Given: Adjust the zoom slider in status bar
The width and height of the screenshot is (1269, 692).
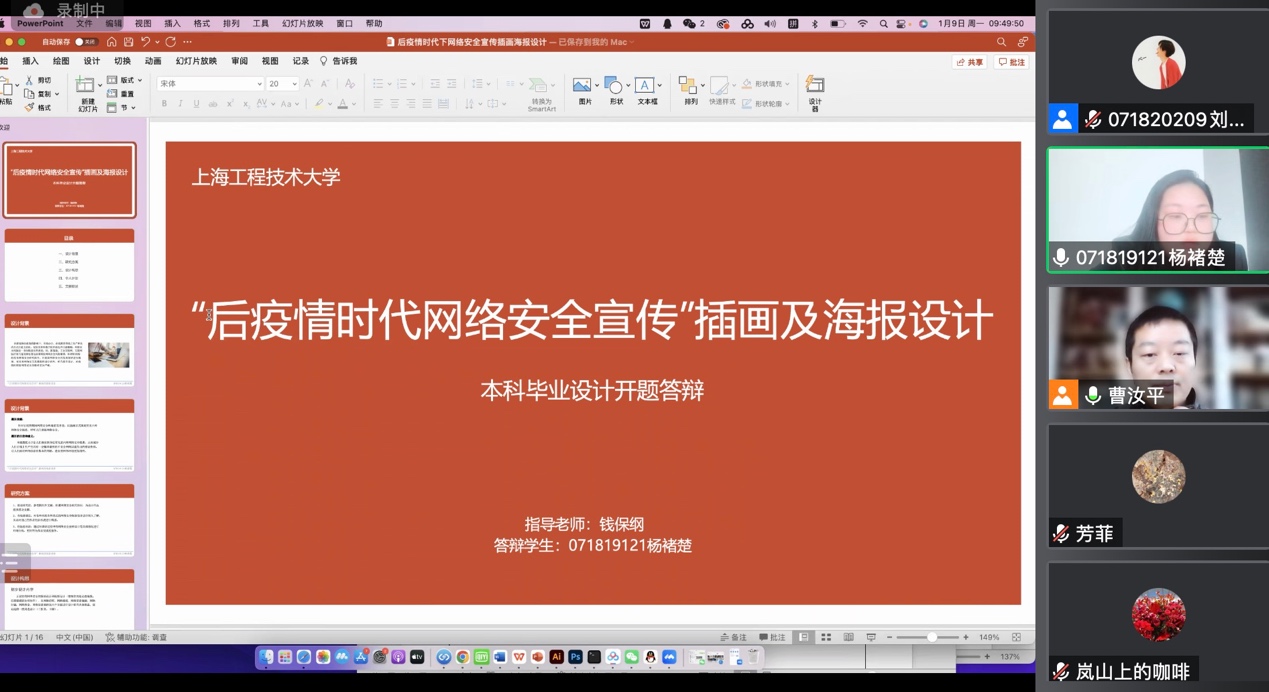Looking at the screenshot, I should [931, 637].
